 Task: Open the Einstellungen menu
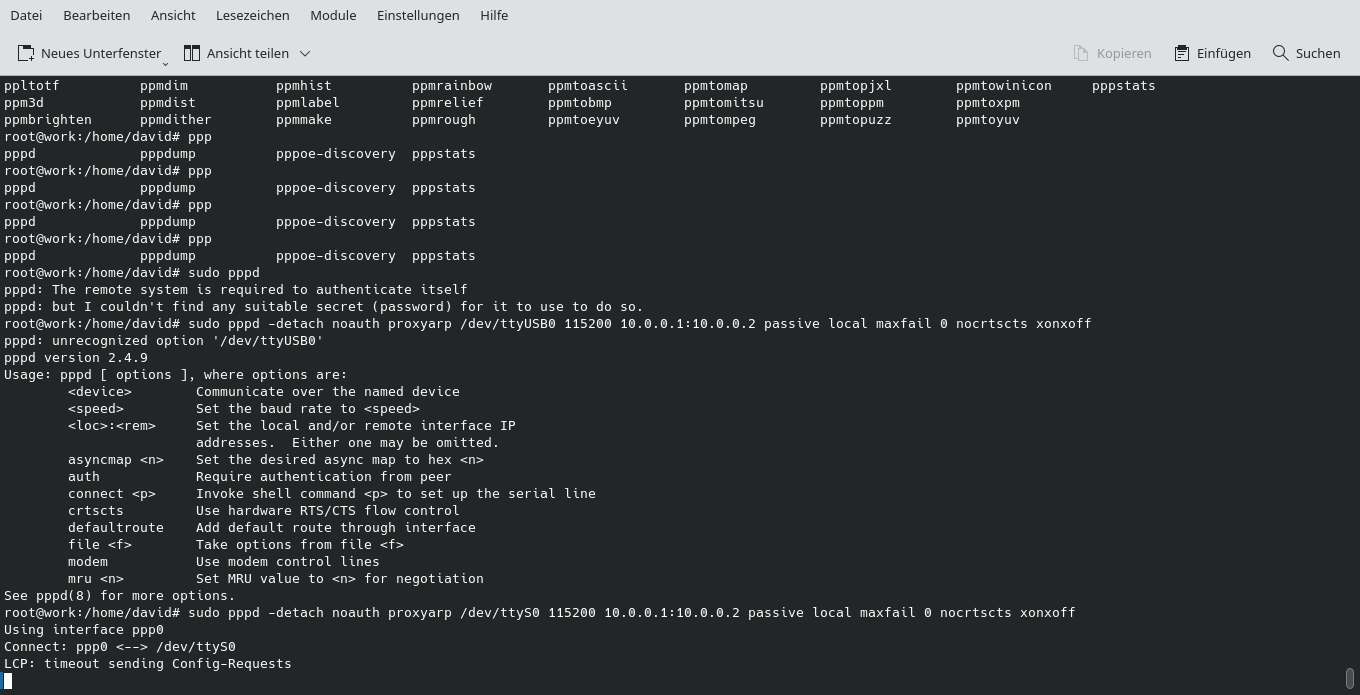pyautogui.click(x=418, y=15)
